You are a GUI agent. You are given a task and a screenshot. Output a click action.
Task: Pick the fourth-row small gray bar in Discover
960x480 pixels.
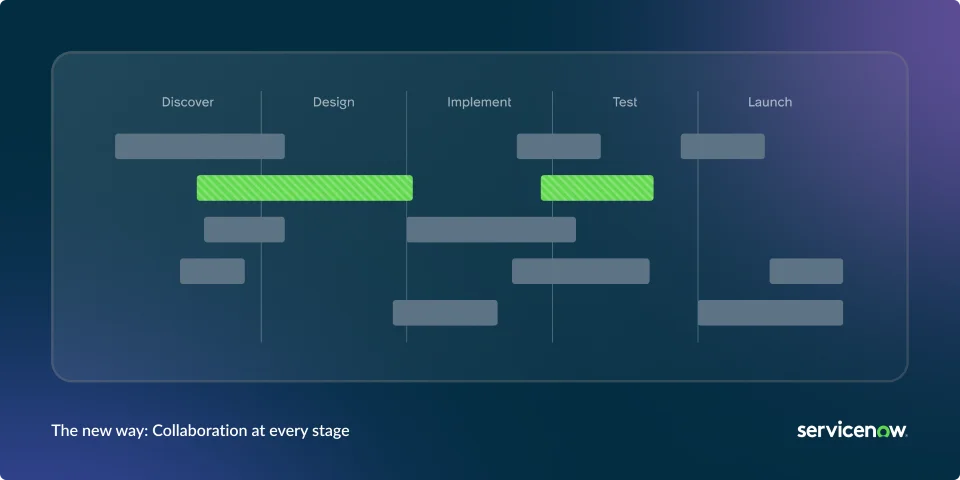click(x=212, y=271)
